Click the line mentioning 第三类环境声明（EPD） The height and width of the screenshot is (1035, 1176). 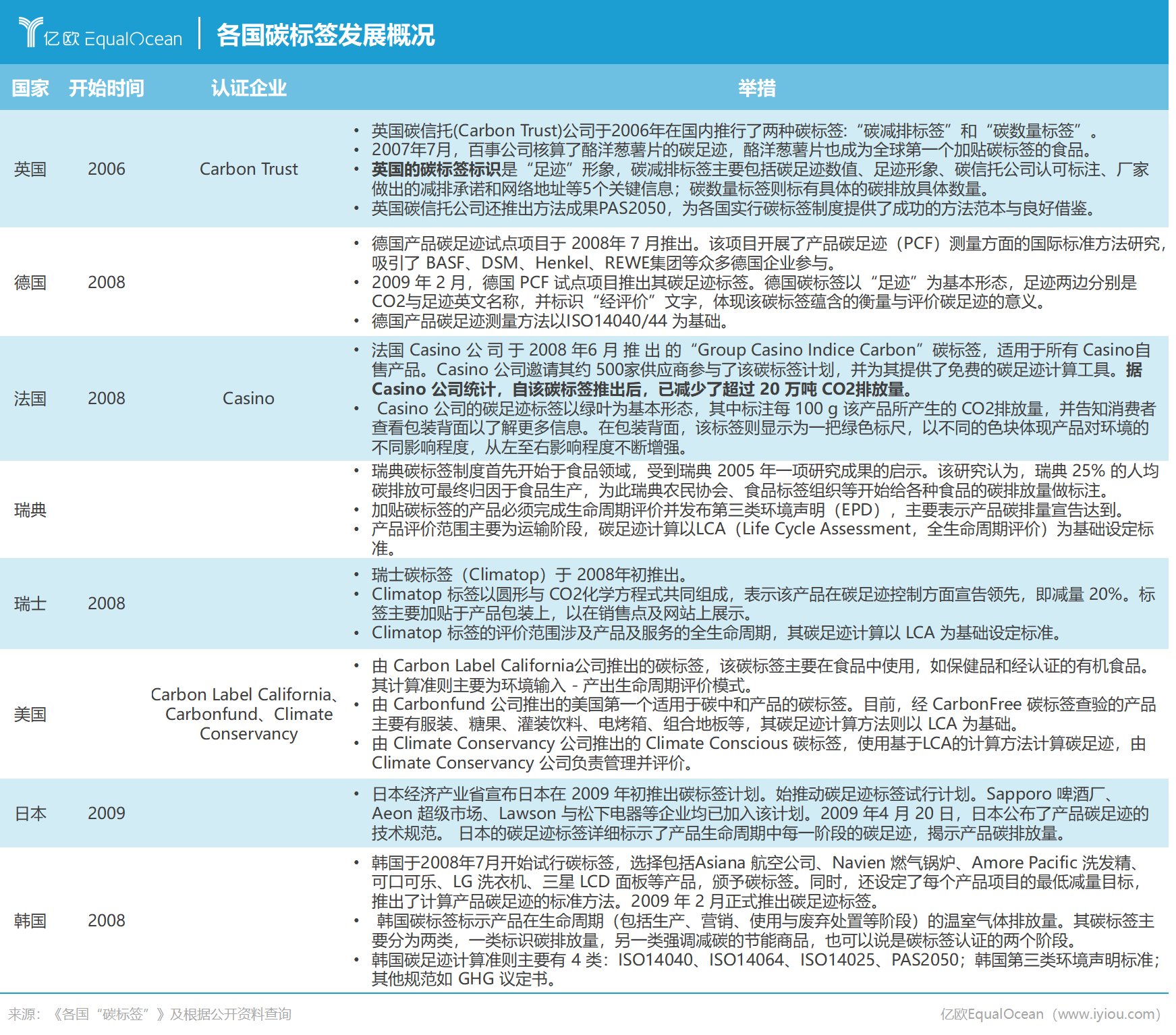click(748, 510)
